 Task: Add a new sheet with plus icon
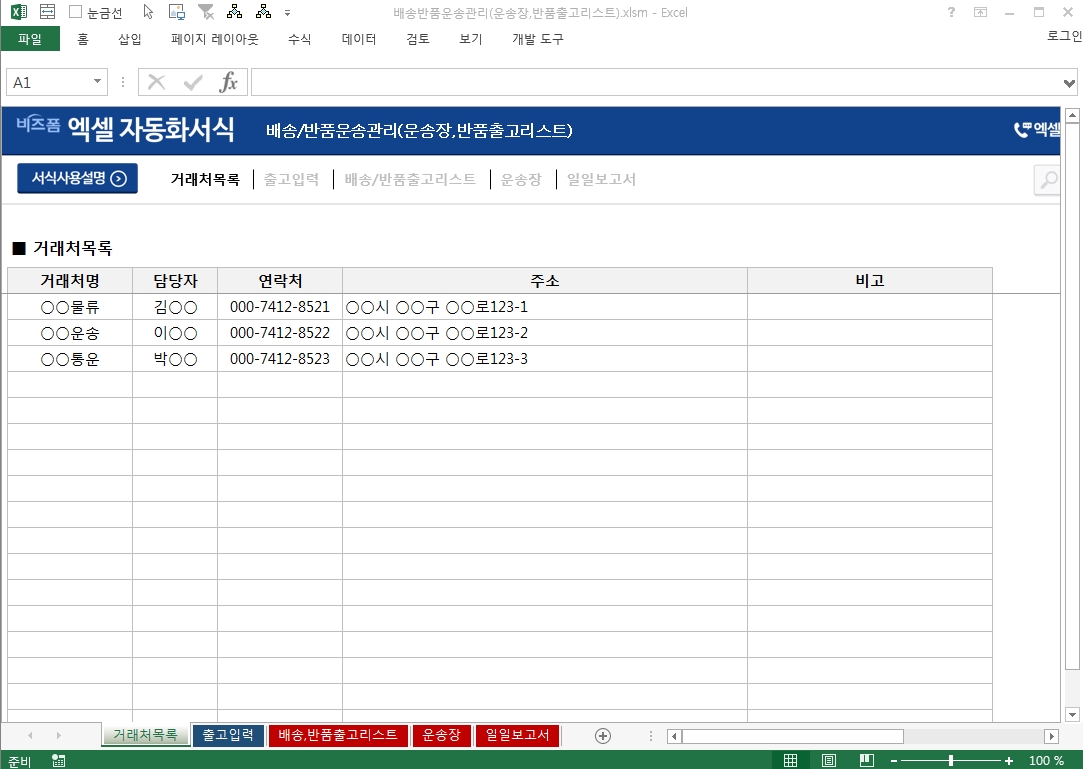point(603,736)
